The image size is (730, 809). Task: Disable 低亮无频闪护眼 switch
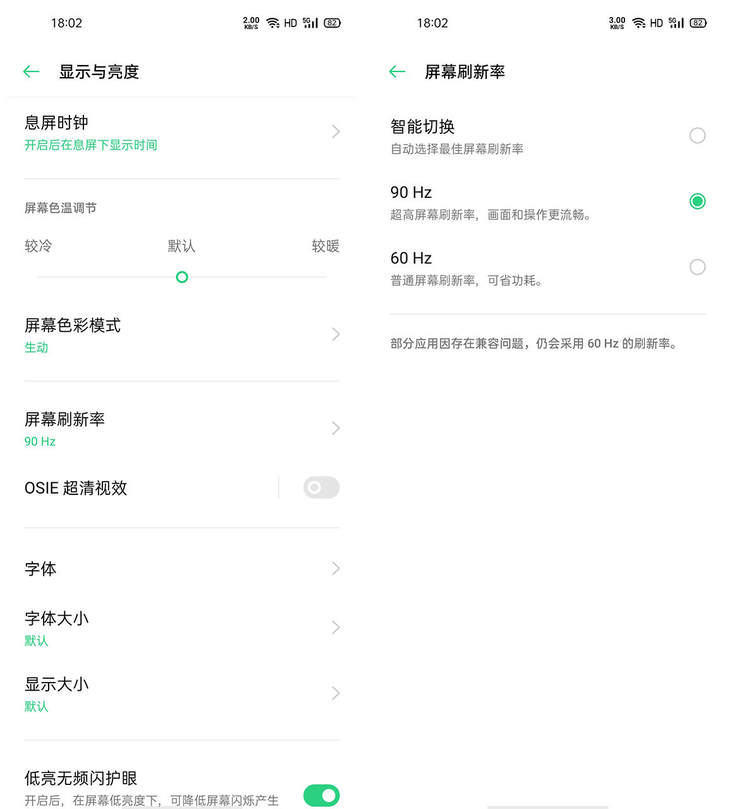click(x=321, y=795)
